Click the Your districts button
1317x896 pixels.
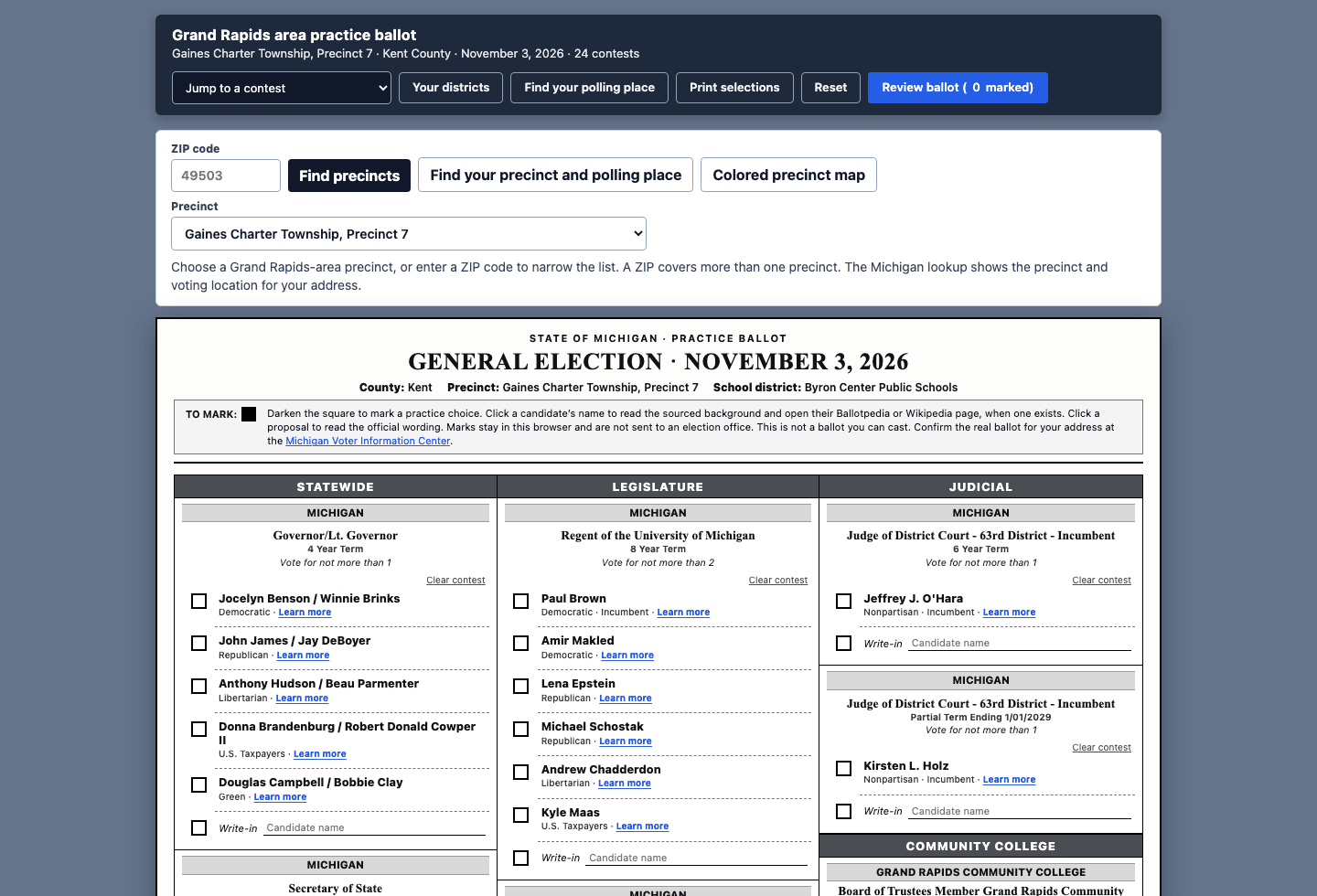coord(451,88)
